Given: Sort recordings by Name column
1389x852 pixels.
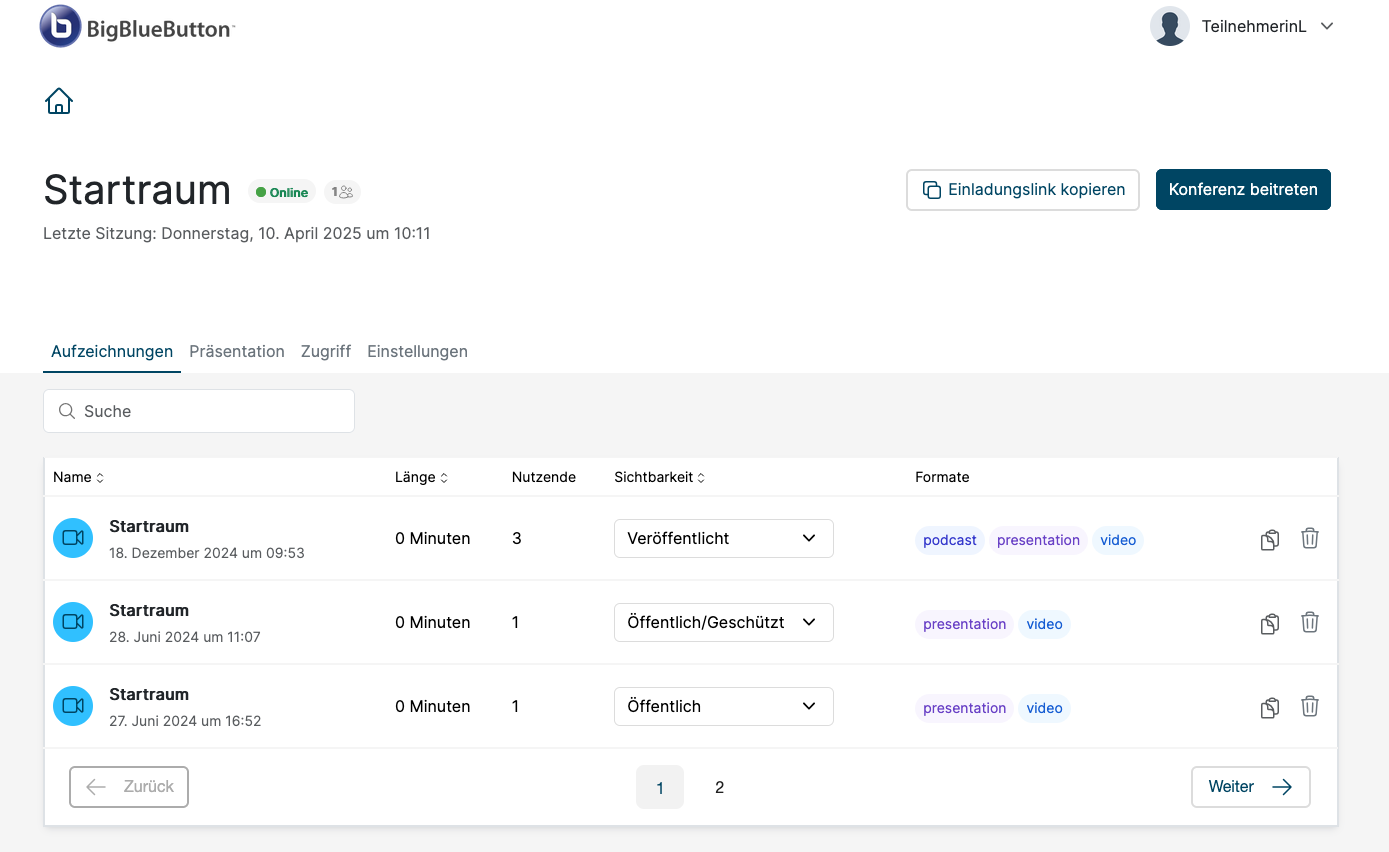Looking at the screenshot, I should (78, 477).
